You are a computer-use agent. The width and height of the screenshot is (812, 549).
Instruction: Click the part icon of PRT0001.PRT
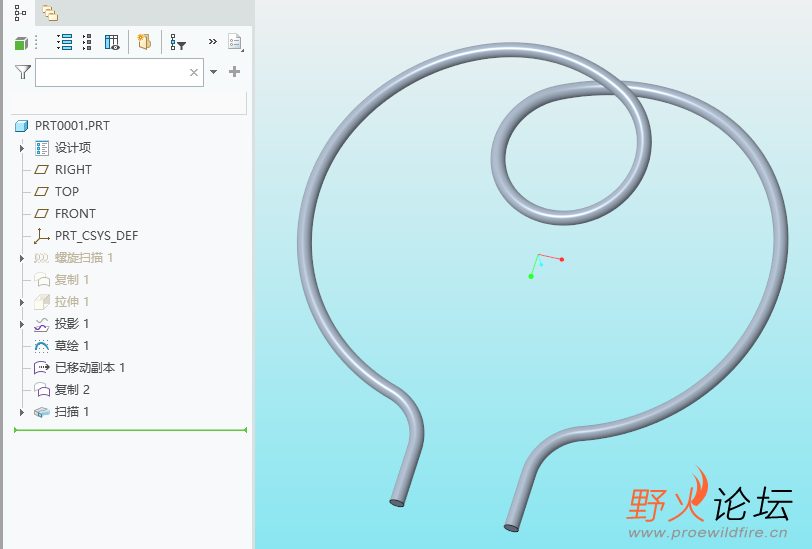pyautogui.click(x=21, y=126)
